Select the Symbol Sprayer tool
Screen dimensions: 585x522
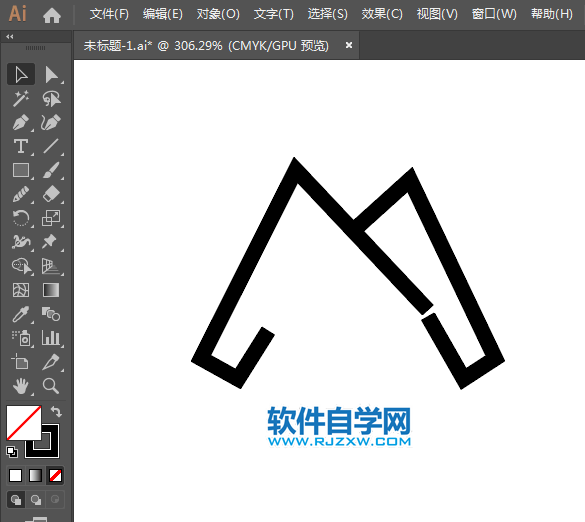[x=21, y=338]
